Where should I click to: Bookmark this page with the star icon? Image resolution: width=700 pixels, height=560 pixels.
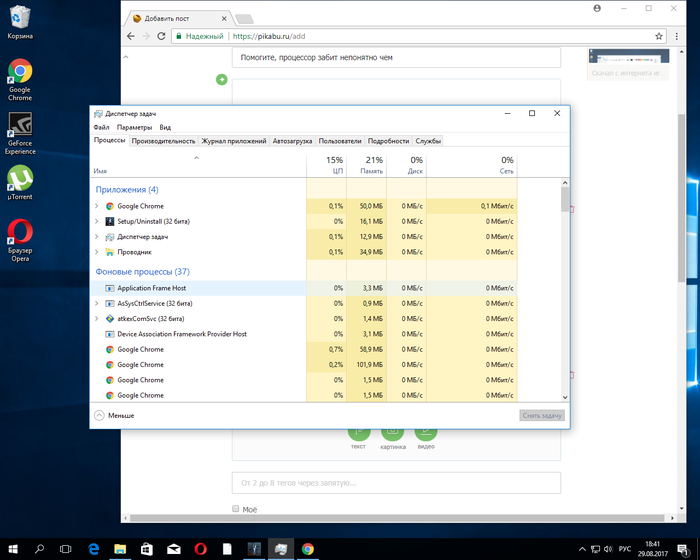coord(658,36)
